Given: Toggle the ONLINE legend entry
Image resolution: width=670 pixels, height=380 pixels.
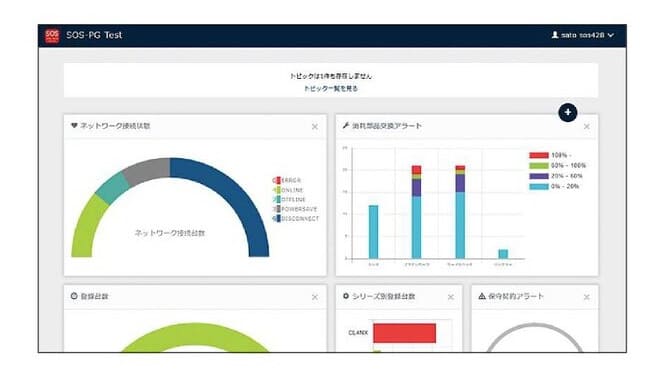Looking at the screenshot, I should coord(288,190).
